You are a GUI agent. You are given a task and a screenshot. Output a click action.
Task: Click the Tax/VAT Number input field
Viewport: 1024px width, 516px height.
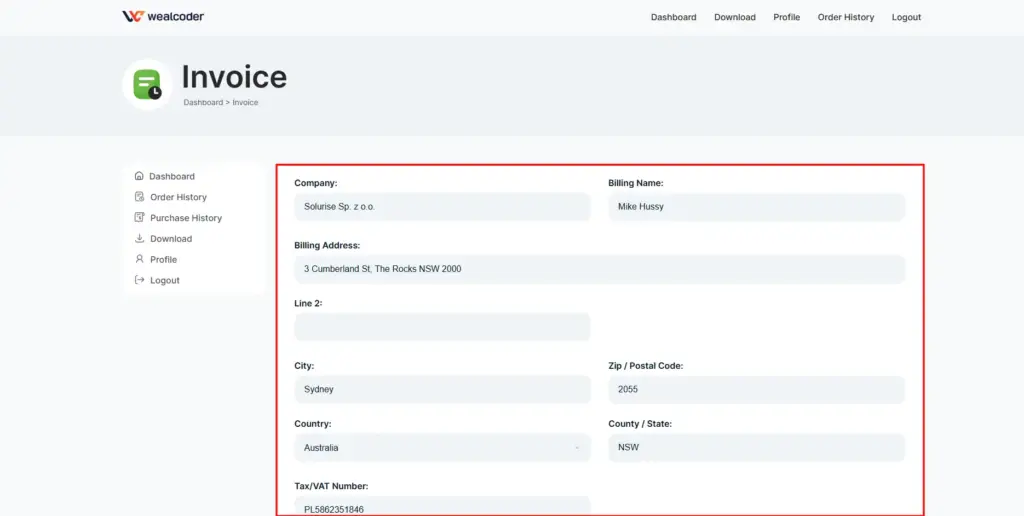(x=442, y=507)
